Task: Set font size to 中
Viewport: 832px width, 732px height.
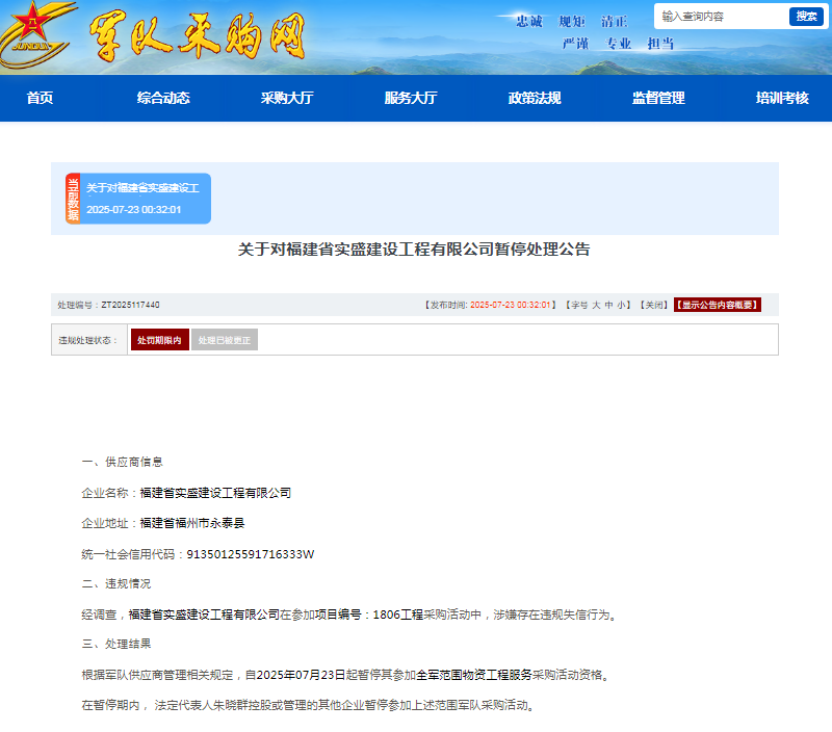Action: [x=608, y=305]
